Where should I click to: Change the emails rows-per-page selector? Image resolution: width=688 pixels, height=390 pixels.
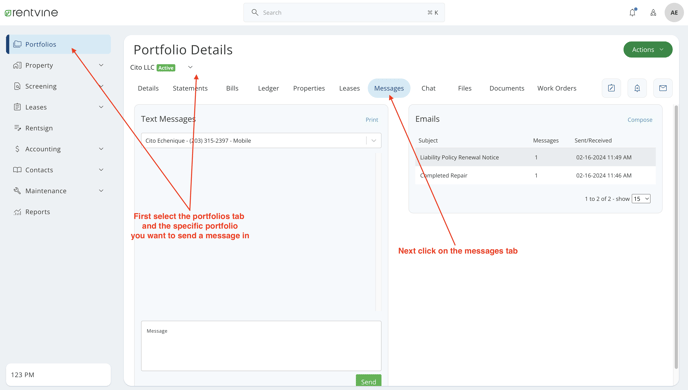point(641,199)
